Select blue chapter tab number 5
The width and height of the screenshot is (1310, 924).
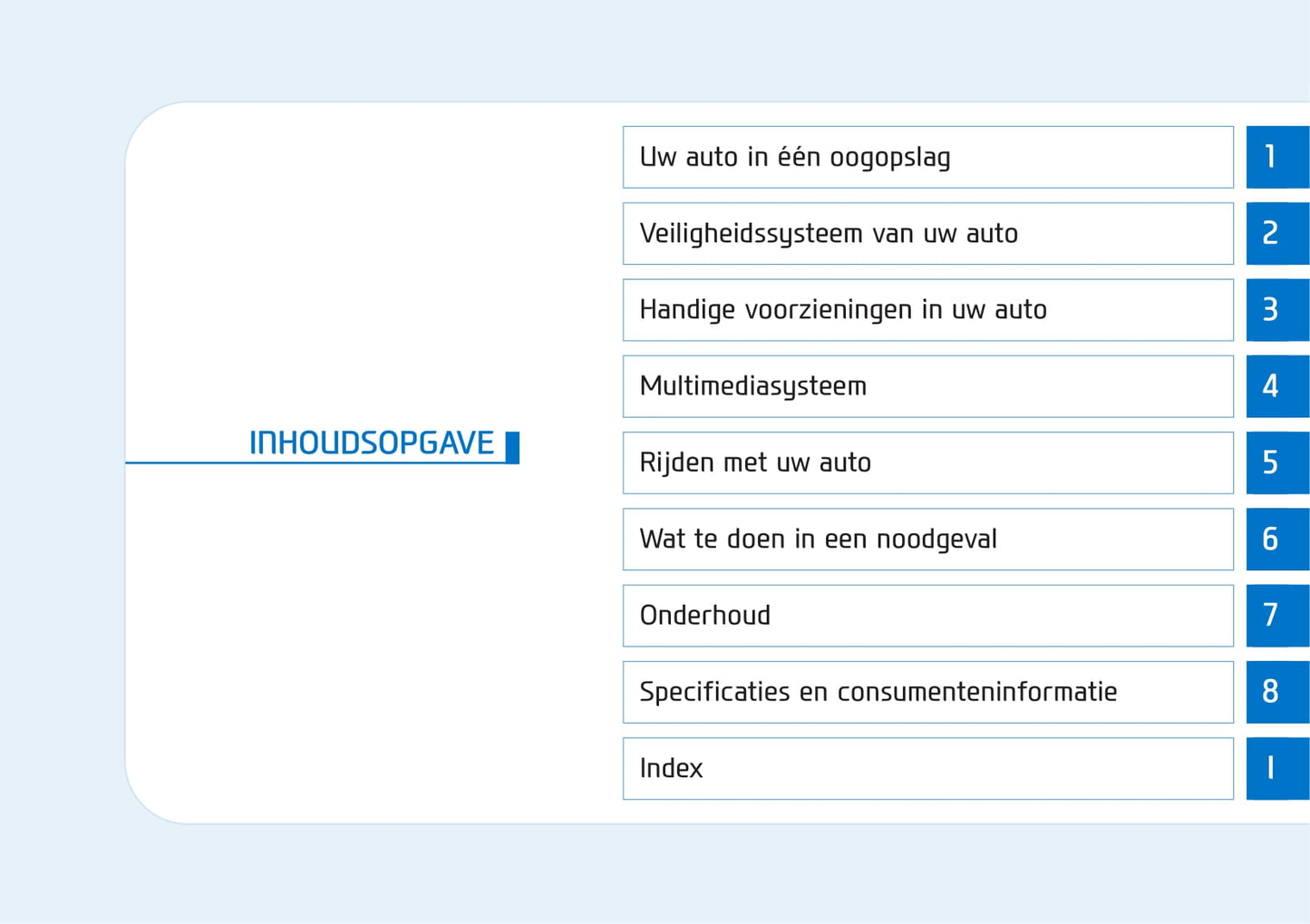pos(1276,462)
